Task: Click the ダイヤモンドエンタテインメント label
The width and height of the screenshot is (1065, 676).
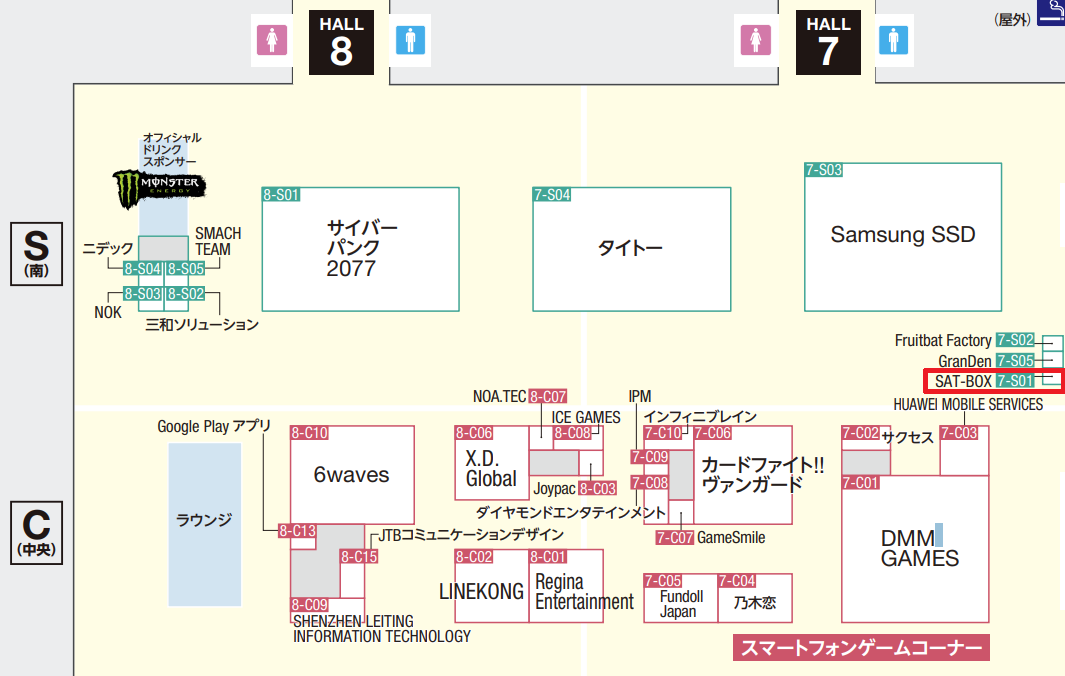Action: click(571, 512)
